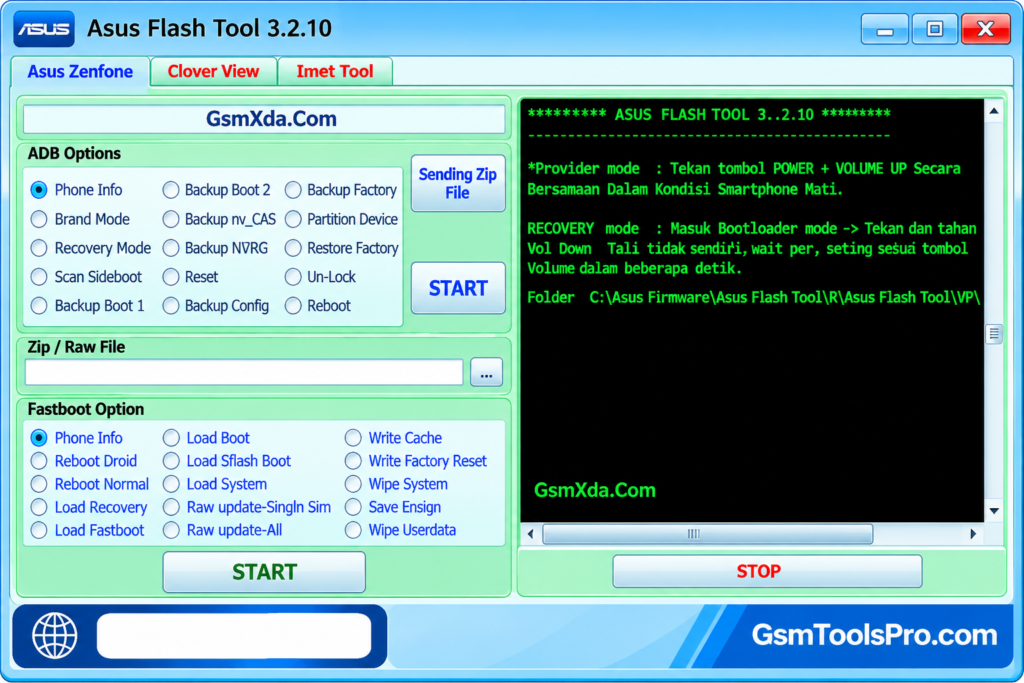
Task: Click Sending Zip File button
Action: click(x=458, y=183)
